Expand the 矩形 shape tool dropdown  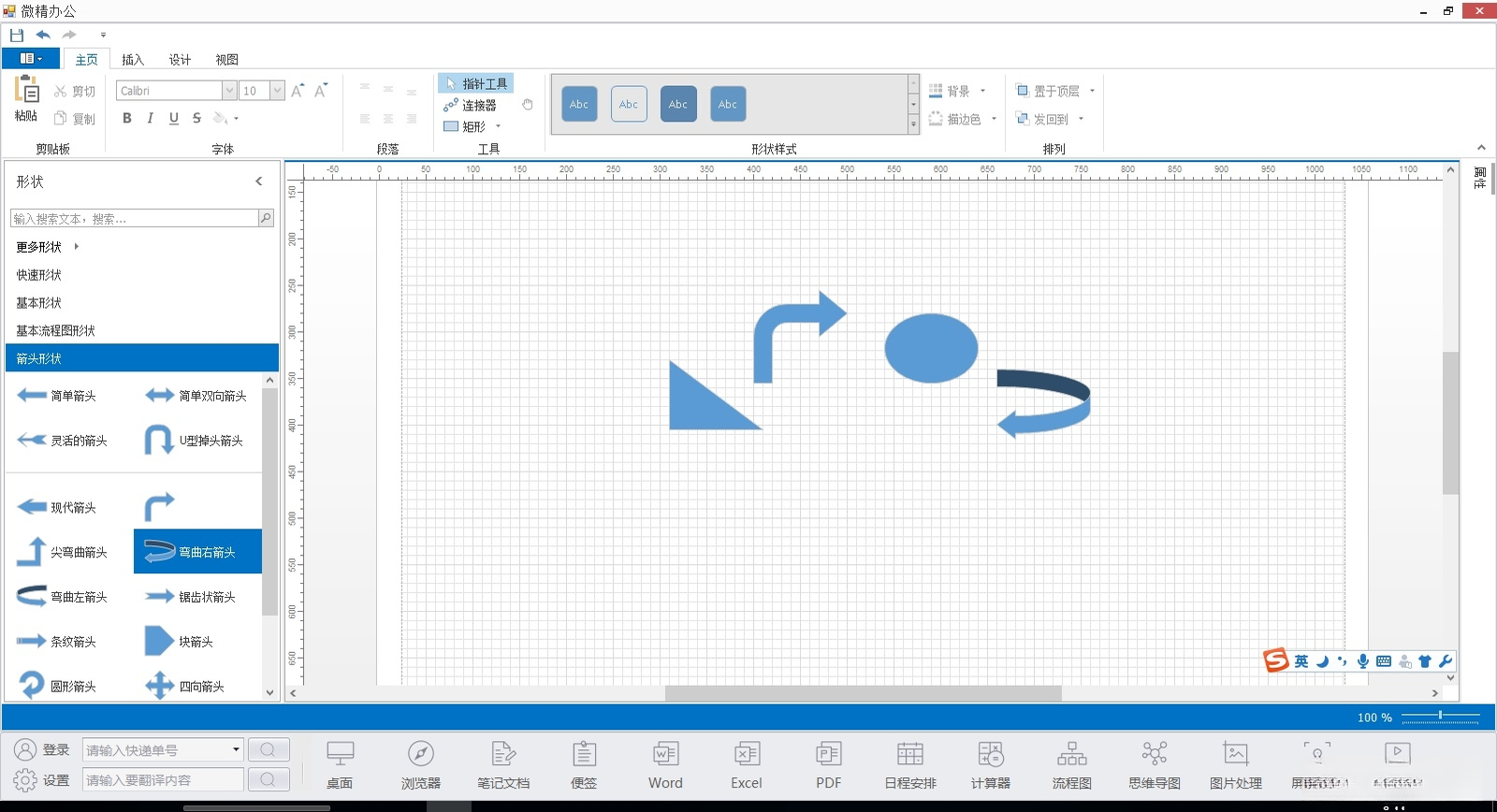499,126
